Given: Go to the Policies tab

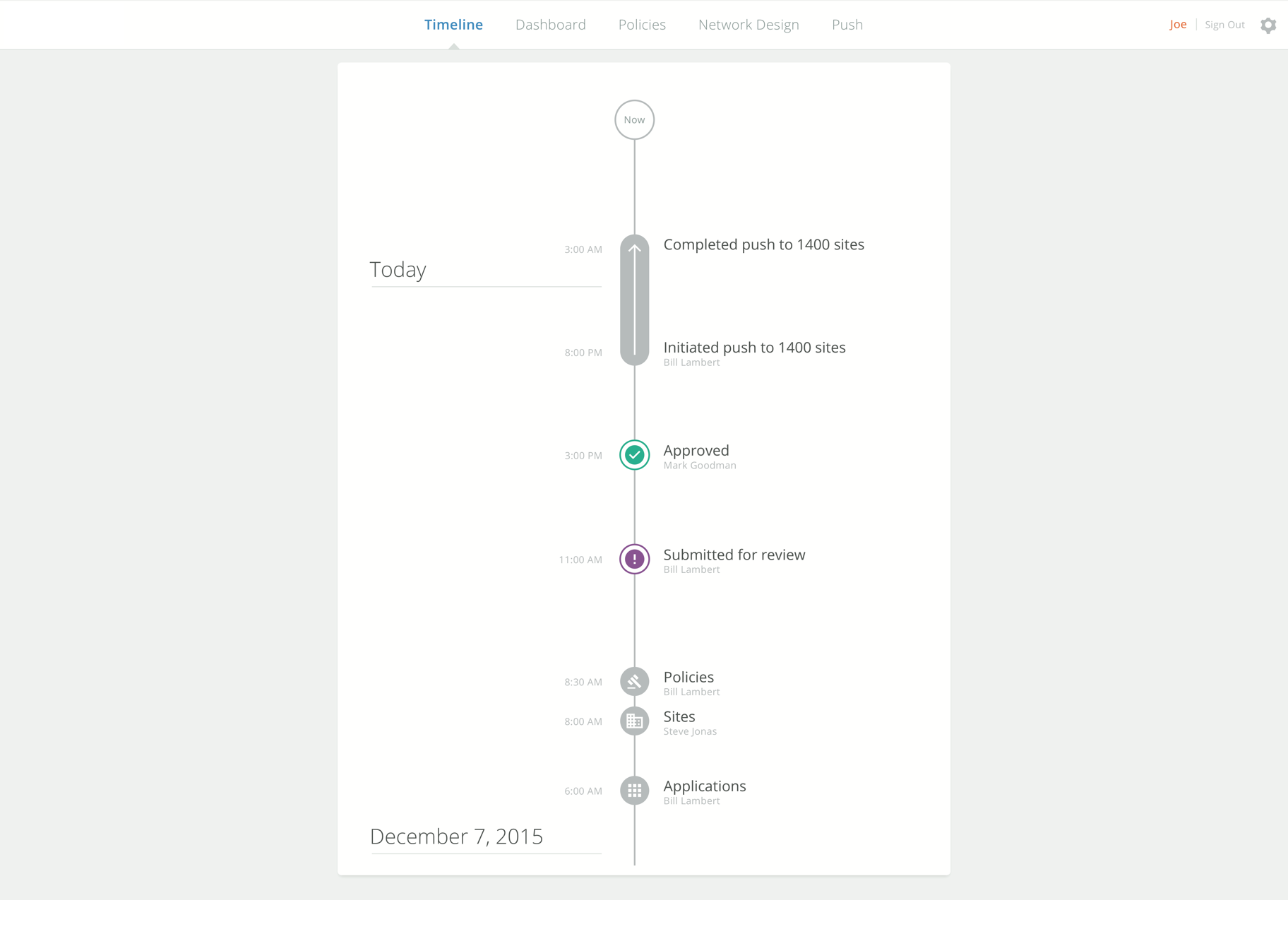Looking at the screenshot, I should pos(642,25).
